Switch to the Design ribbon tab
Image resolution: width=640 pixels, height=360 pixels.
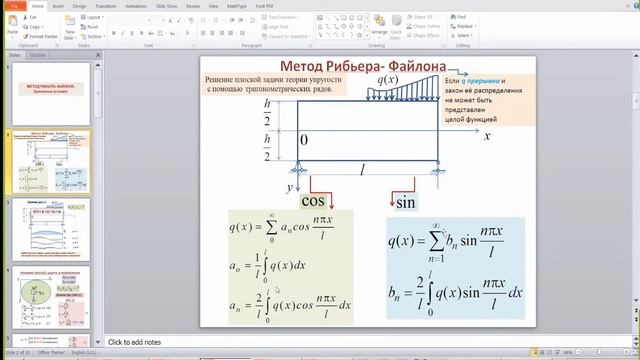79,6
